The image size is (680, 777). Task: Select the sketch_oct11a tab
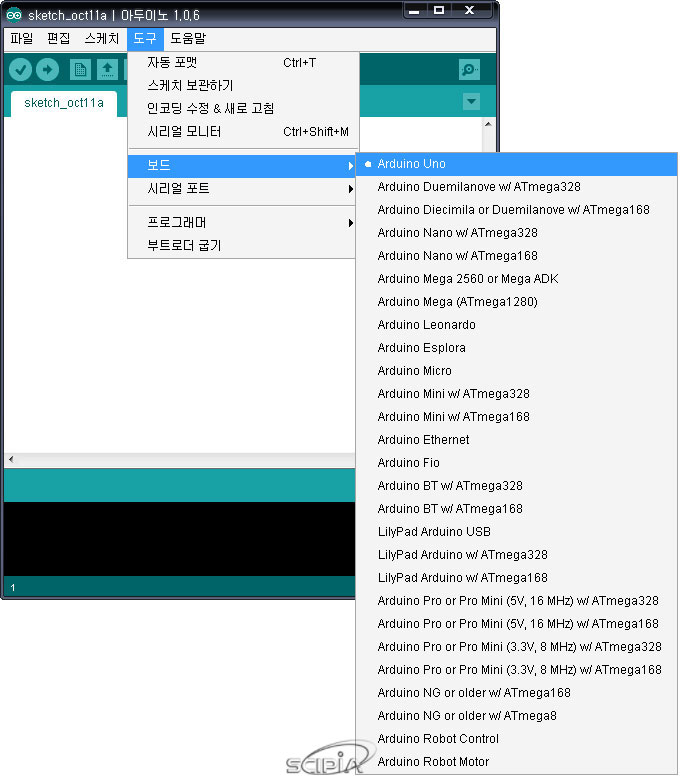click(x=64, y=103)
